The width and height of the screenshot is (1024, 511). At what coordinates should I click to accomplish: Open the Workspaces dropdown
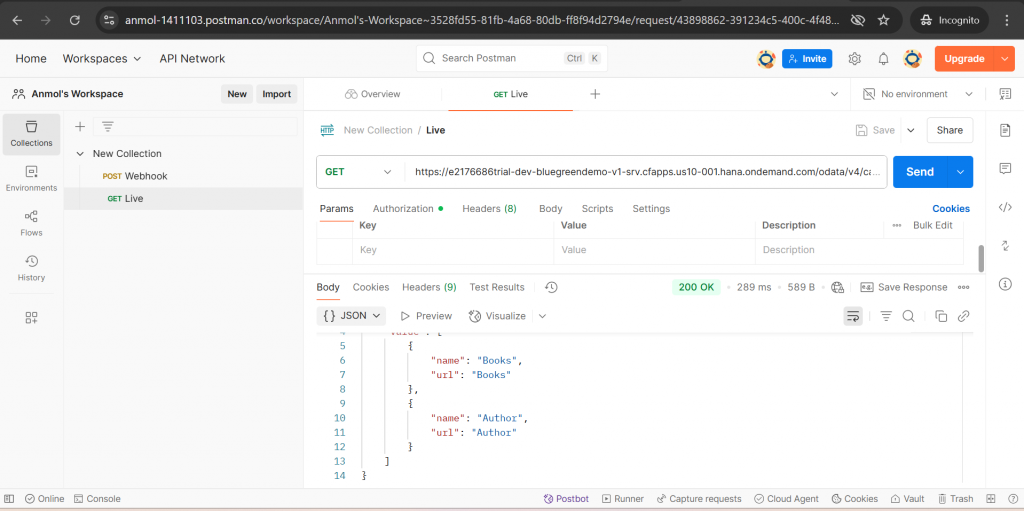102,59
